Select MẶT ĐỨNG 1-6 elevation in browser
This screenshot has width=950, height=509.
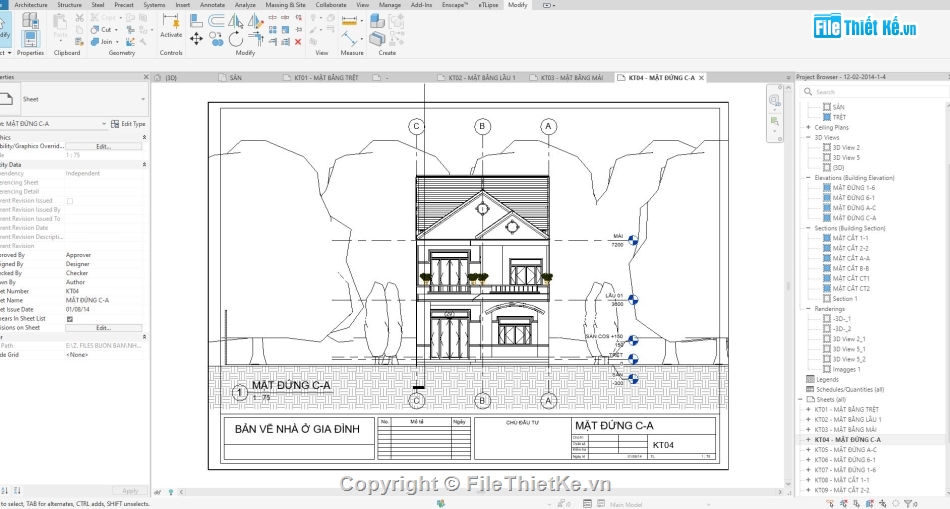coord(853,188)
